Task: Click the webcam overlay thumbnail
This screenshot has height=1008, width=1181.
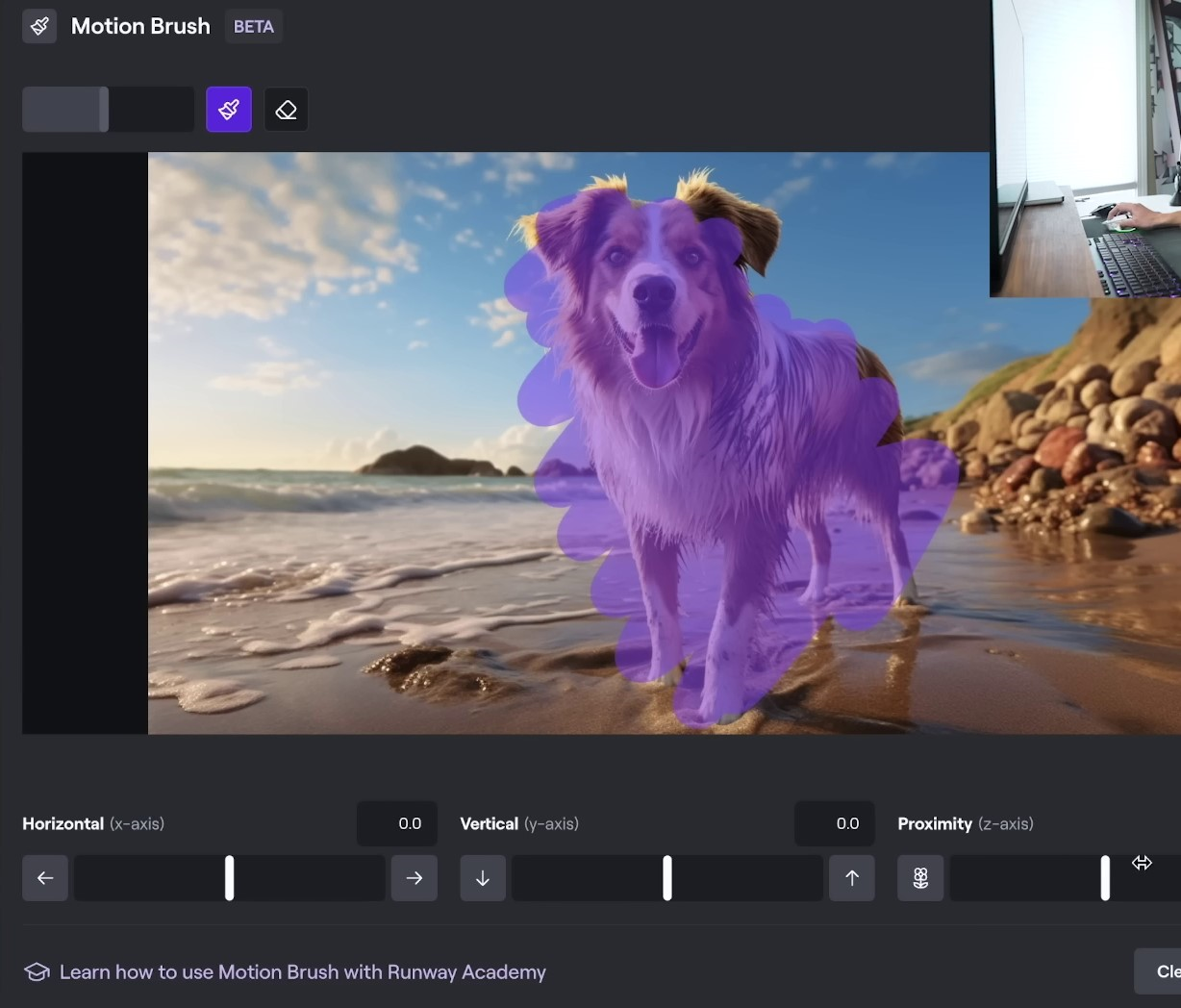Action: pos(1086,148)
